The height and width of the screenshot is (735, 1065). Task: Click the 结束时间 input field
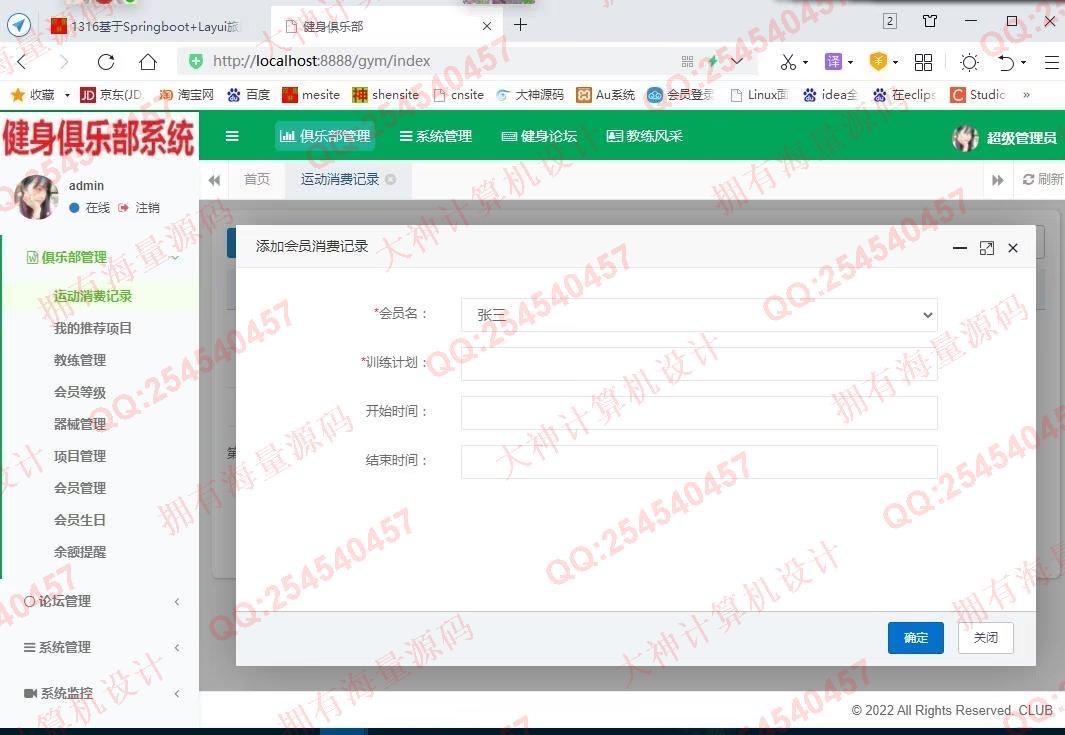[x=699, y=462]
